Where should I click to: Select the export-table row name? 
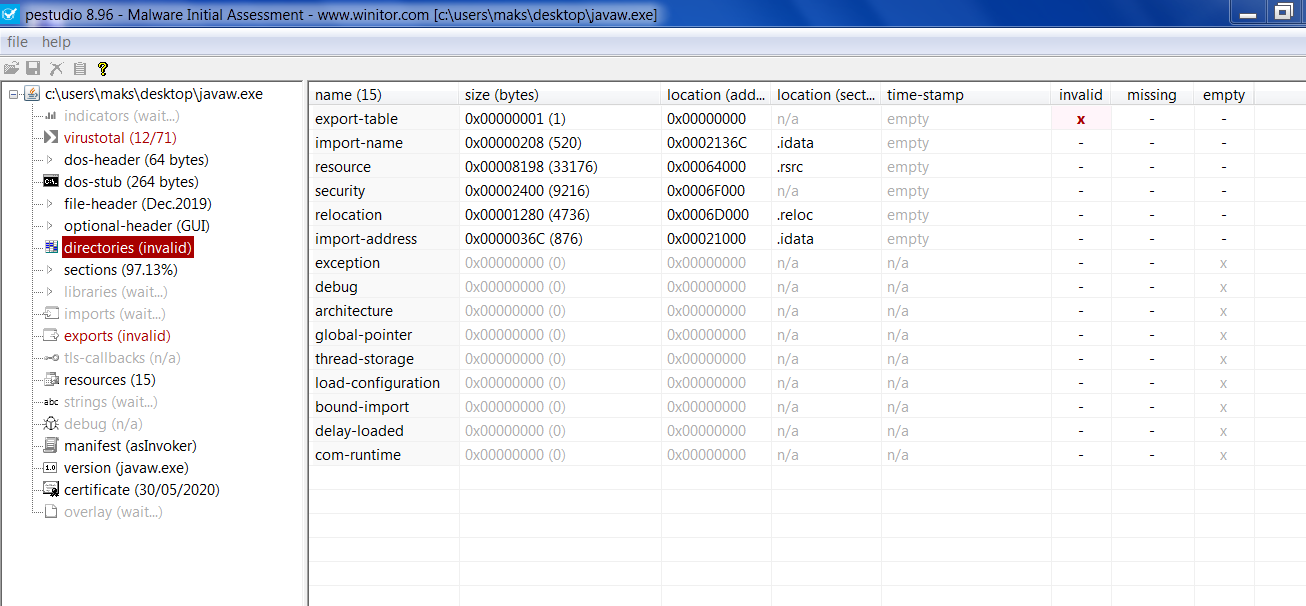(356, 119)
